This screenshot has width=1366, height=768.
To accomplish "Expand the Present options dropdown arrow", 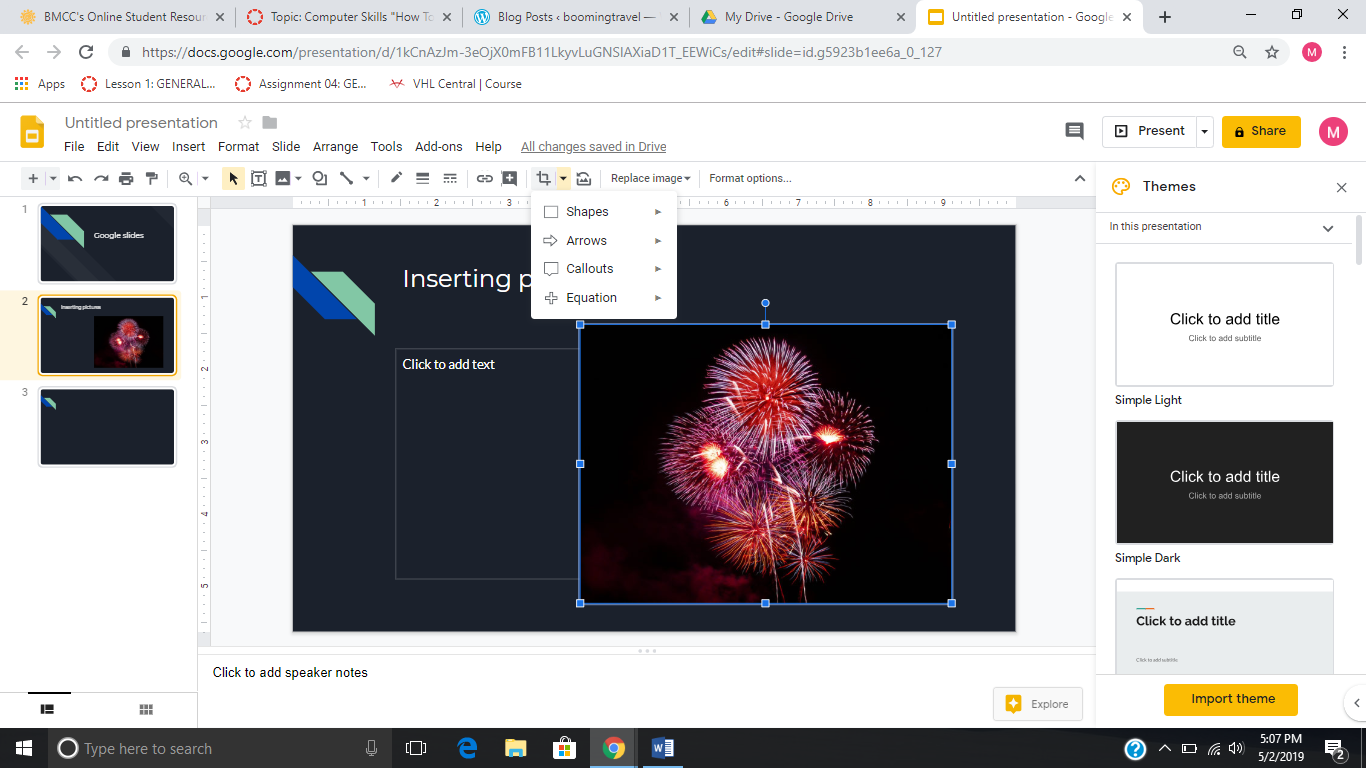I will (1205, 131).
